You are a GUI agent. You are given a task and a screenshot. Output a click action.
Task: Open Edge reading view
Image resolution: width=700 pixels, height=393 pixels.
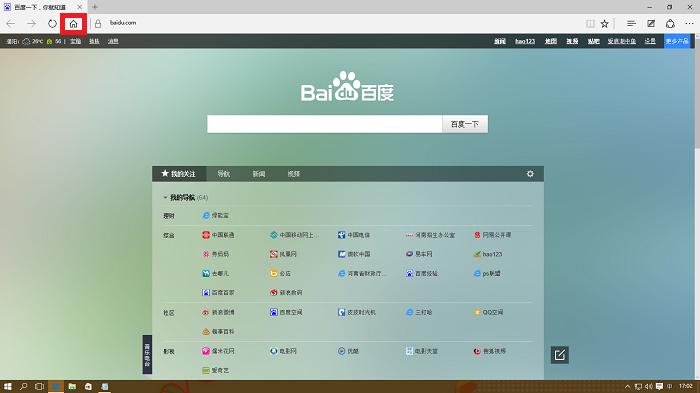[x=590, y=24]
